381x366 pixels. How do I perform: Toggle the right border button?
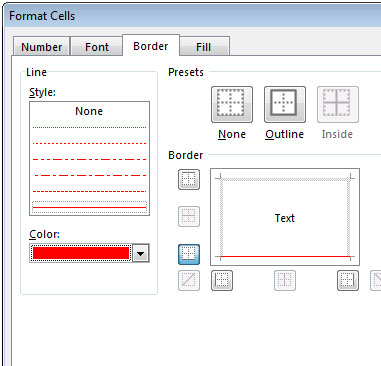click(x=348, y=280)
